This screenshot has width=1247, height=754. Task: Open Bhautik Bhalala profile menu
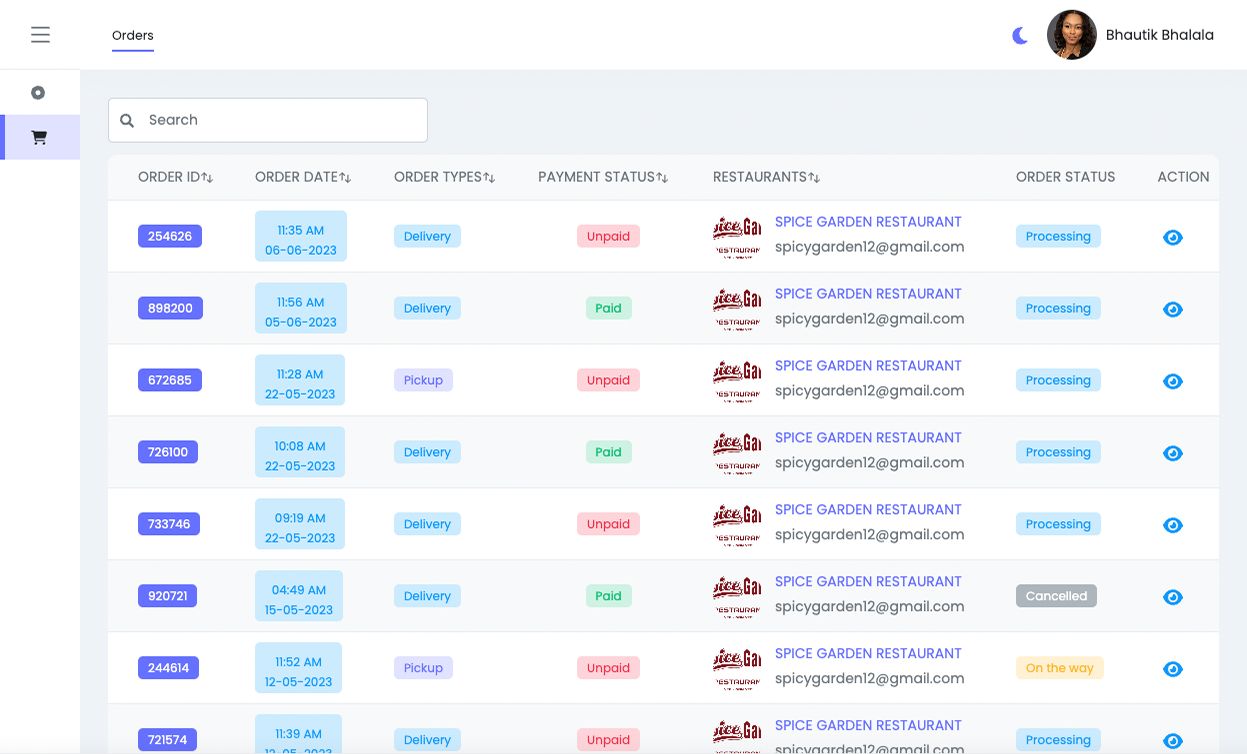[x=1130, y=35]
